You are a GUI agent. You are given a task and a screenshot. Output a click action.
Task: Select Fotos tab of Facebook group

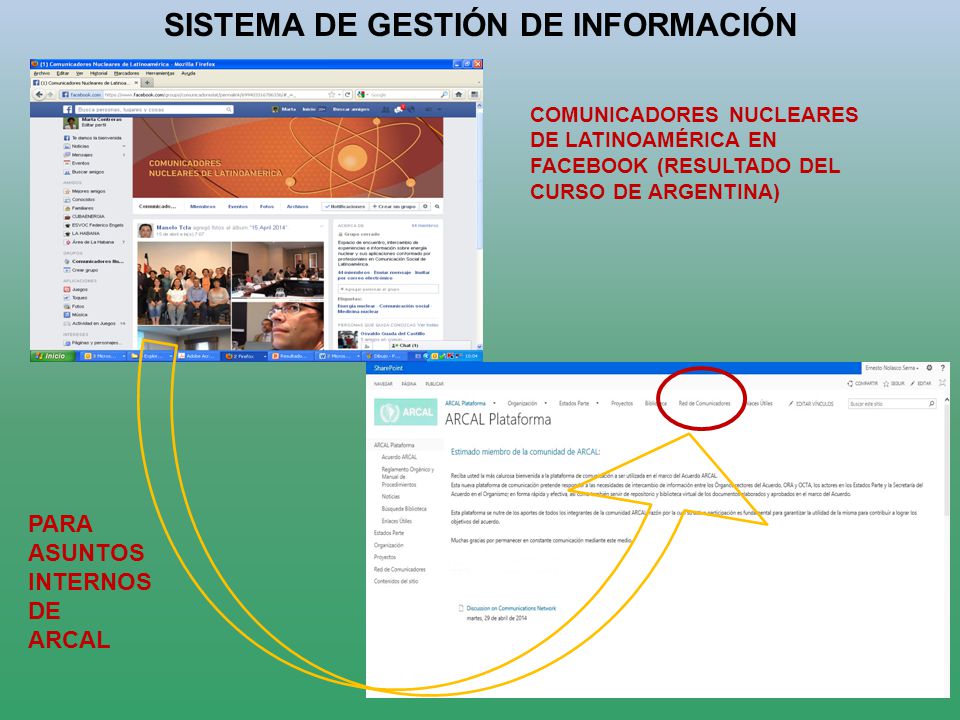click(267, 206)
